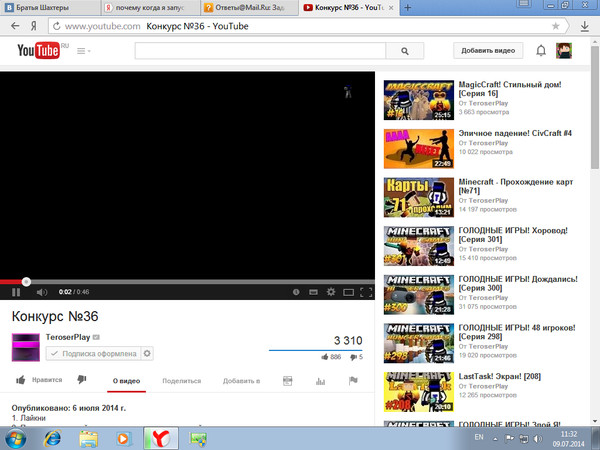Screen dimensions: 600x450
Task: Click the video progress bar handle
Action: [26, 282]
